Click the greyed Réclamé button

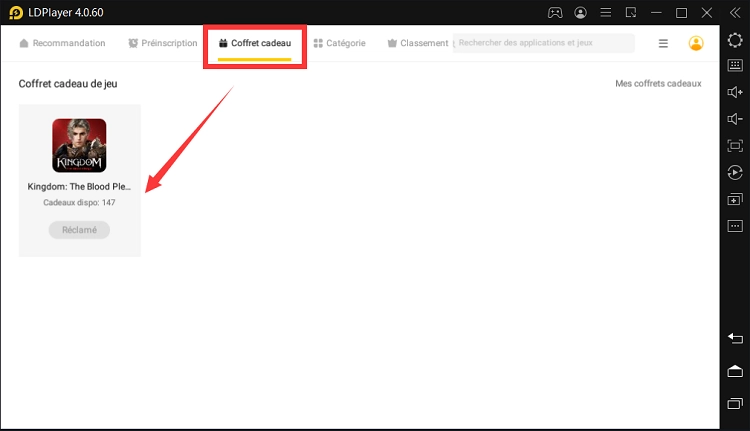[x=79, y=229]
